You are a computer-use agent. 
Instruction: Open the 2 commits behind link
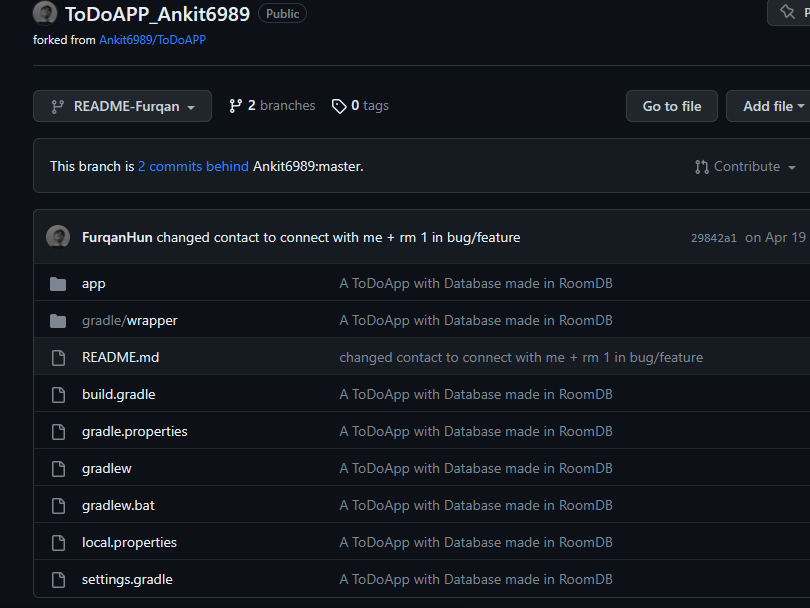click(x=193, y=166)
